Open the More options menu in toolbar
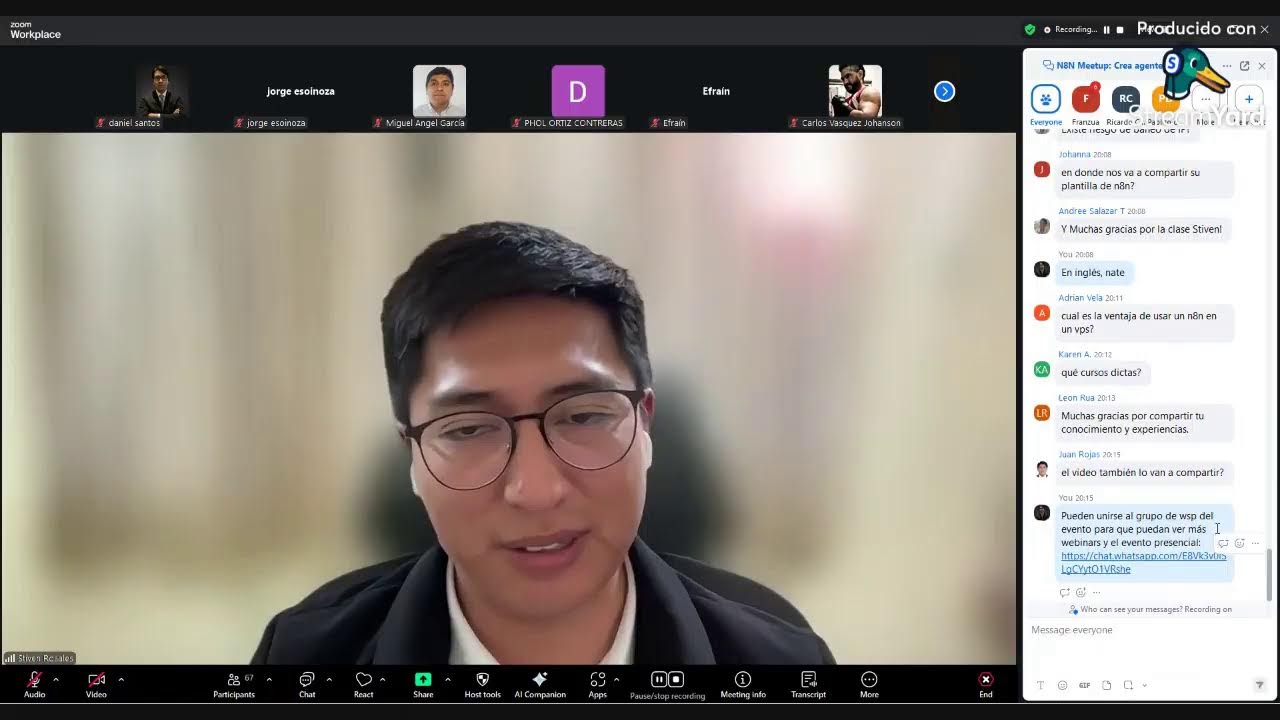The image size is (1280, 720). pyautogui.click(x=869, y=683)
